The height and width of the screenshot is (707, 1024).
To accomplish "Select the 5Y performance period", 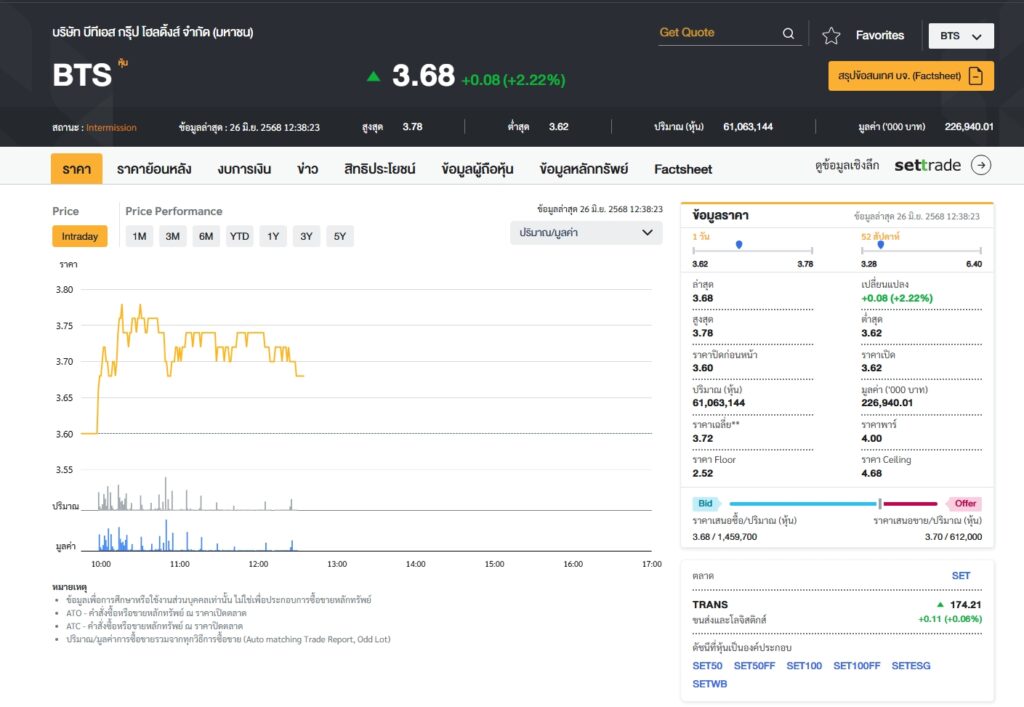I will pos(340,236).
